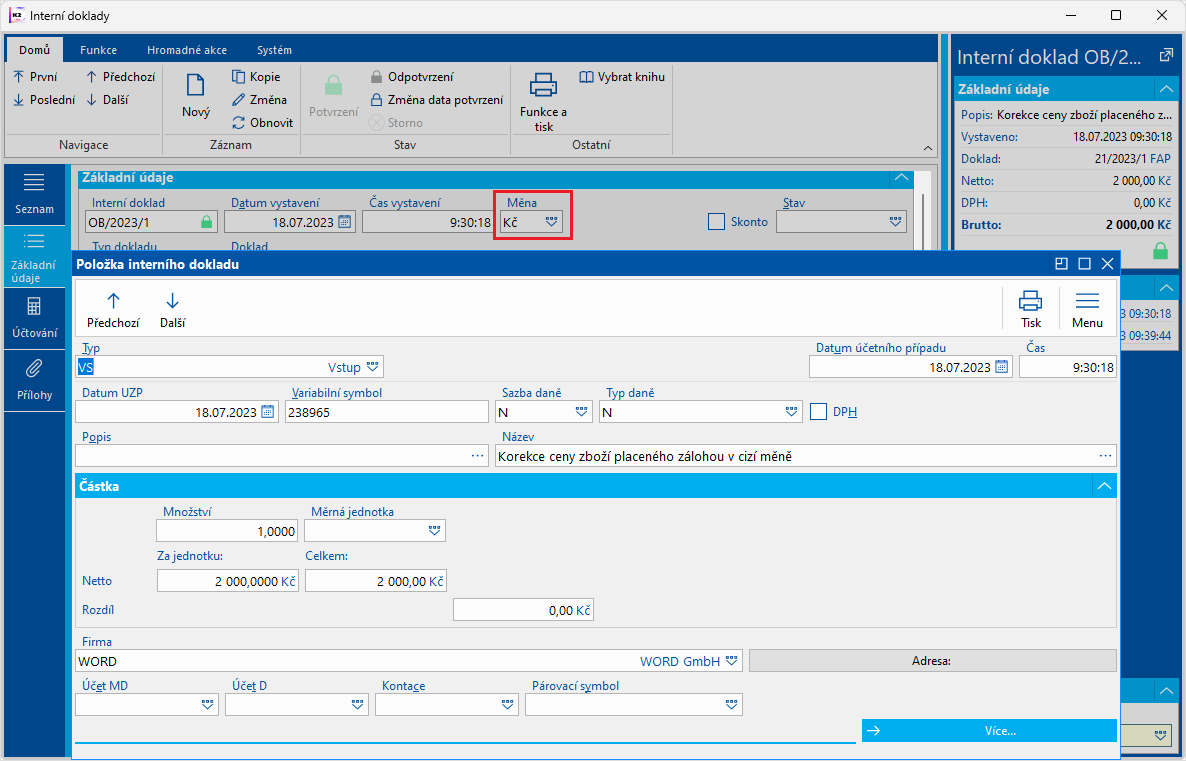This screenshot has width=1186, height=761.
Task: Open Účet D dropdown
Action: 358,704
